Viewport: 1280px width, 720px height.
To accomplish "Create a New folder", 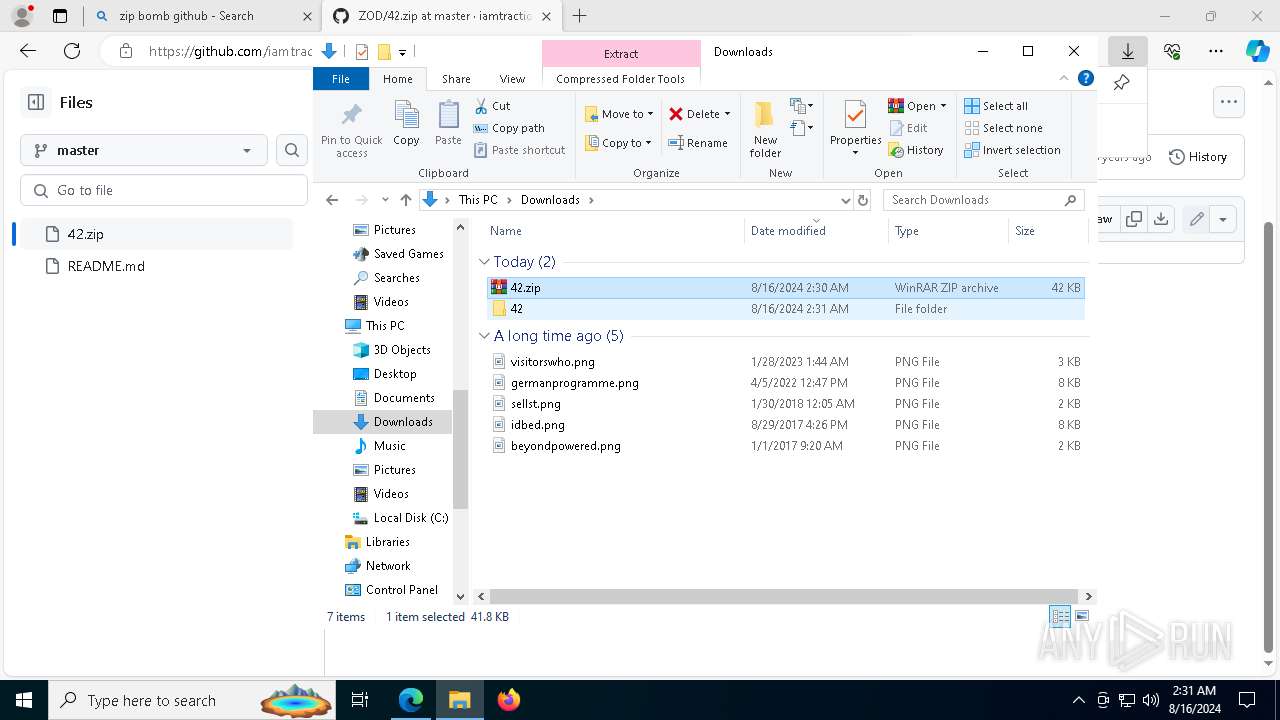I will pyautogui.click(x=765, y=129).
